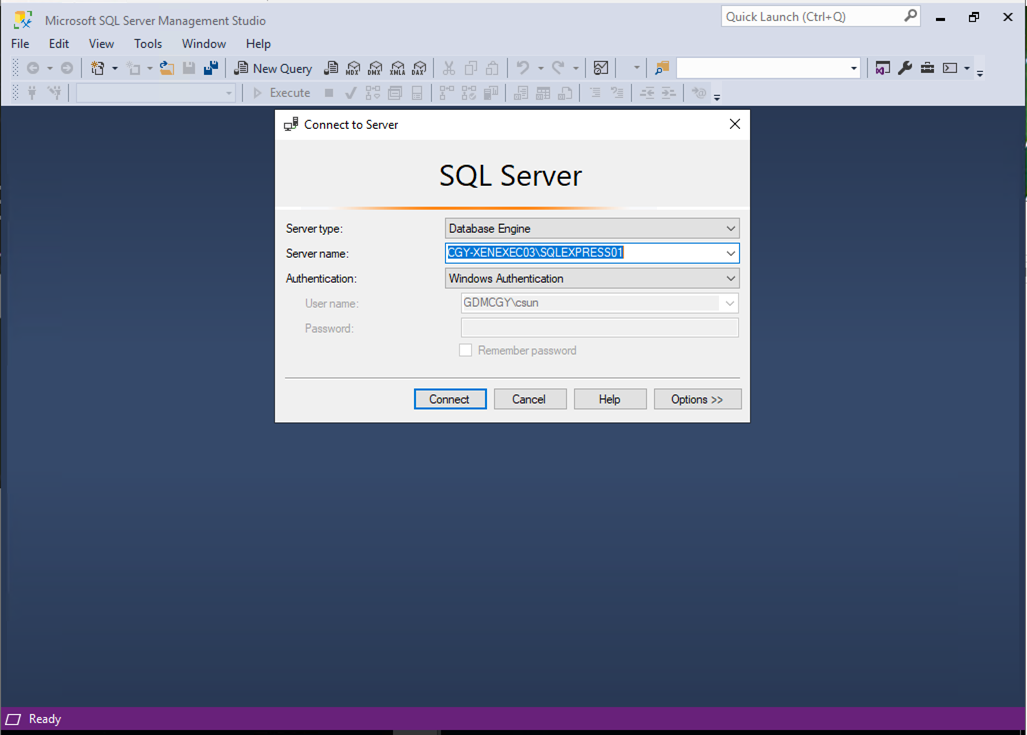Viewport: 1027px width, 735px height.
Task: Close the Connect to Server dialog
Action: click(735, 124)
